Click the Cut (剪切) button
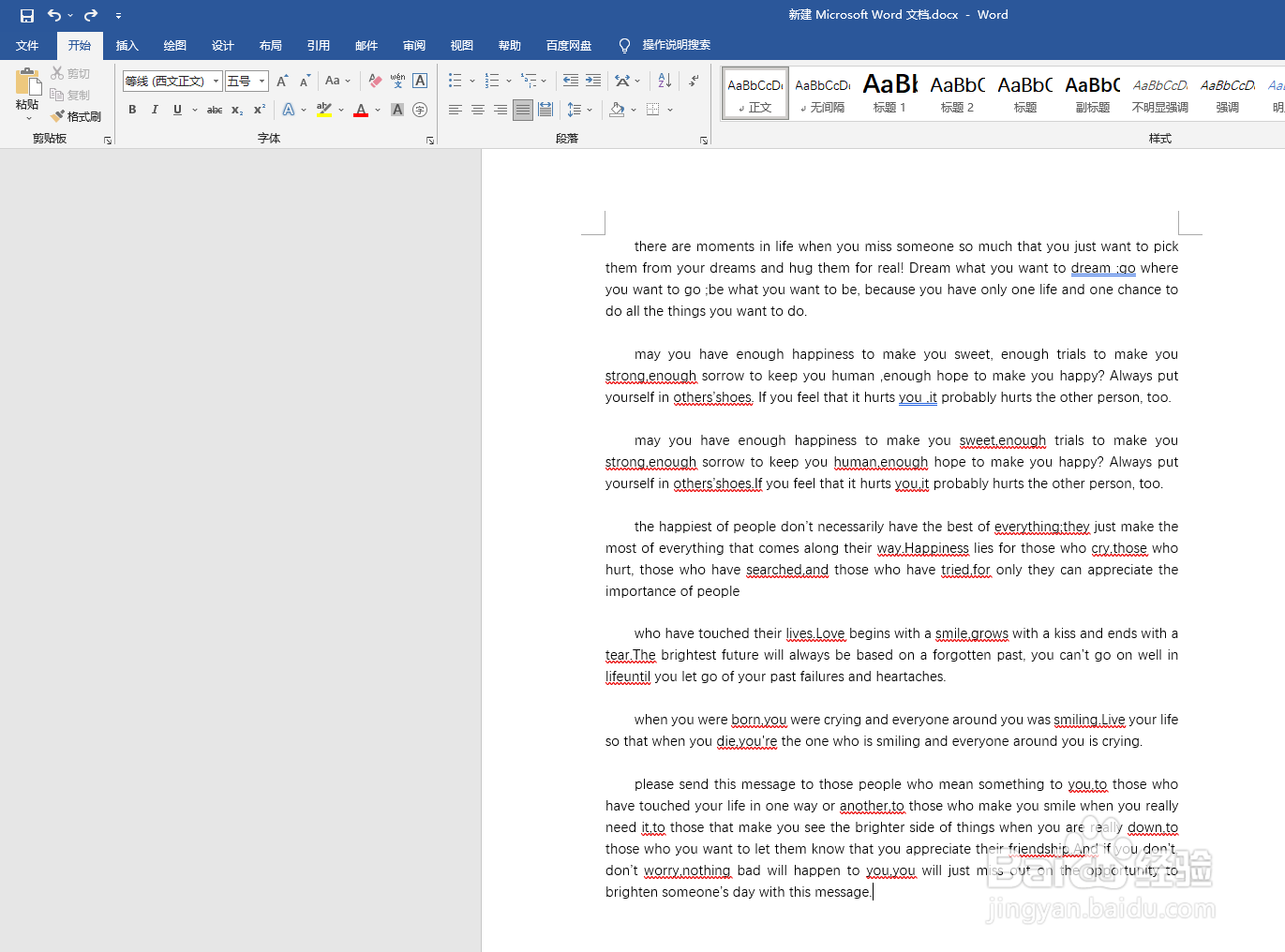Viewport: 1285px width, 952px height. point(70,73)
